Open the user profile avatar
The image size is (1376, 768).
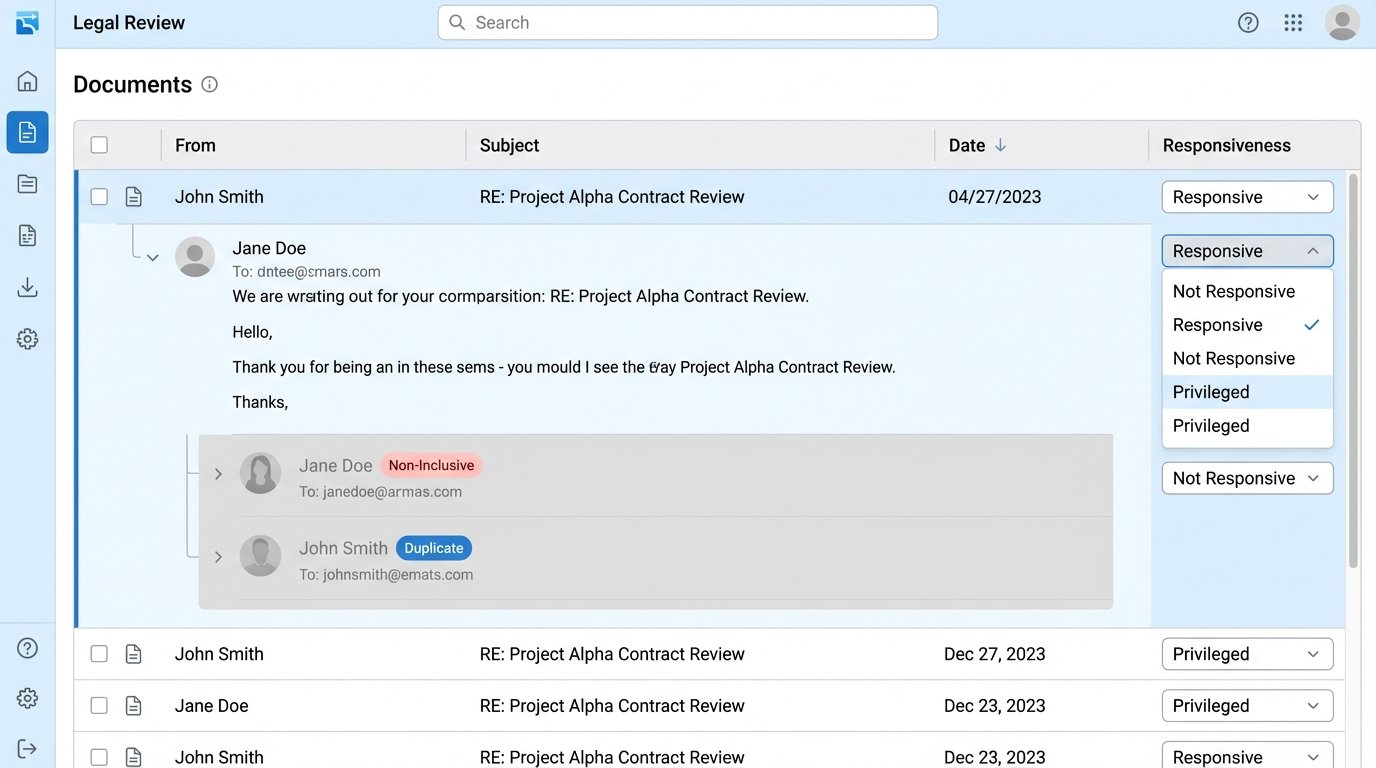click(x=1342, y=23)
